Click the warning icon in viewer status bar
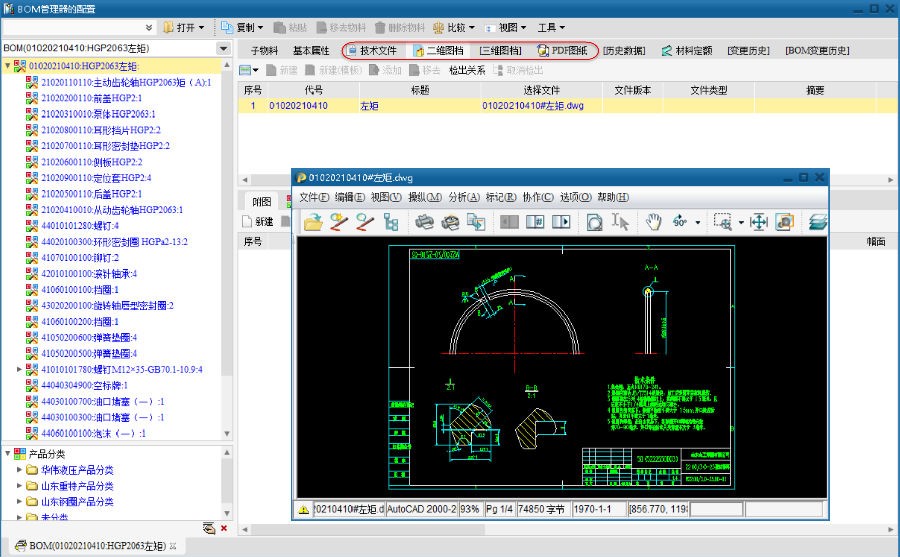900x557 pixels. click(x=303, y=510)
